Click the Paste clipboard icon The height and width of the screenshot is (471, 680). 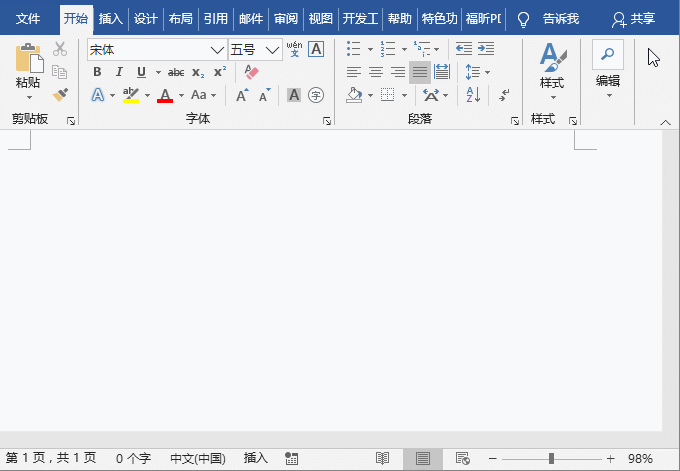29,58
